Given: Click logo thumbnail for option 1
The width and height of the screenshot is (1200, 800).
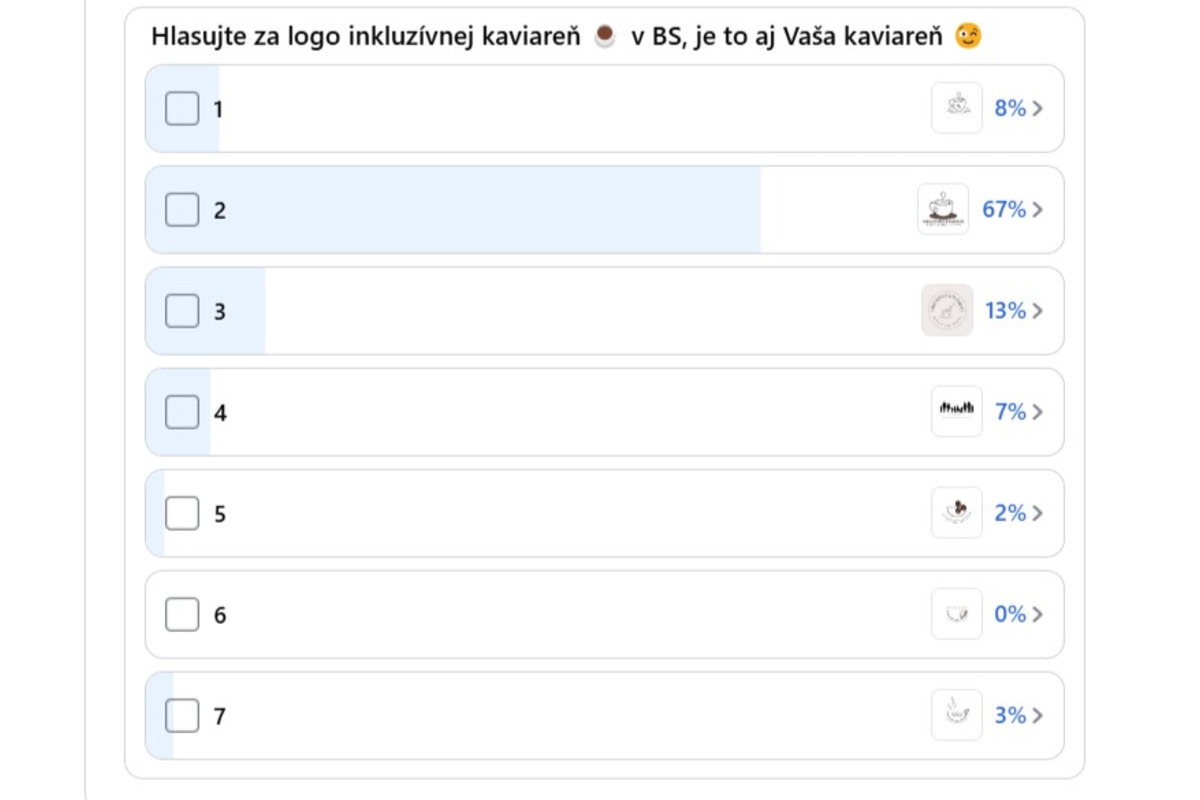Looking at the screenshot, I should coord(956,108).
